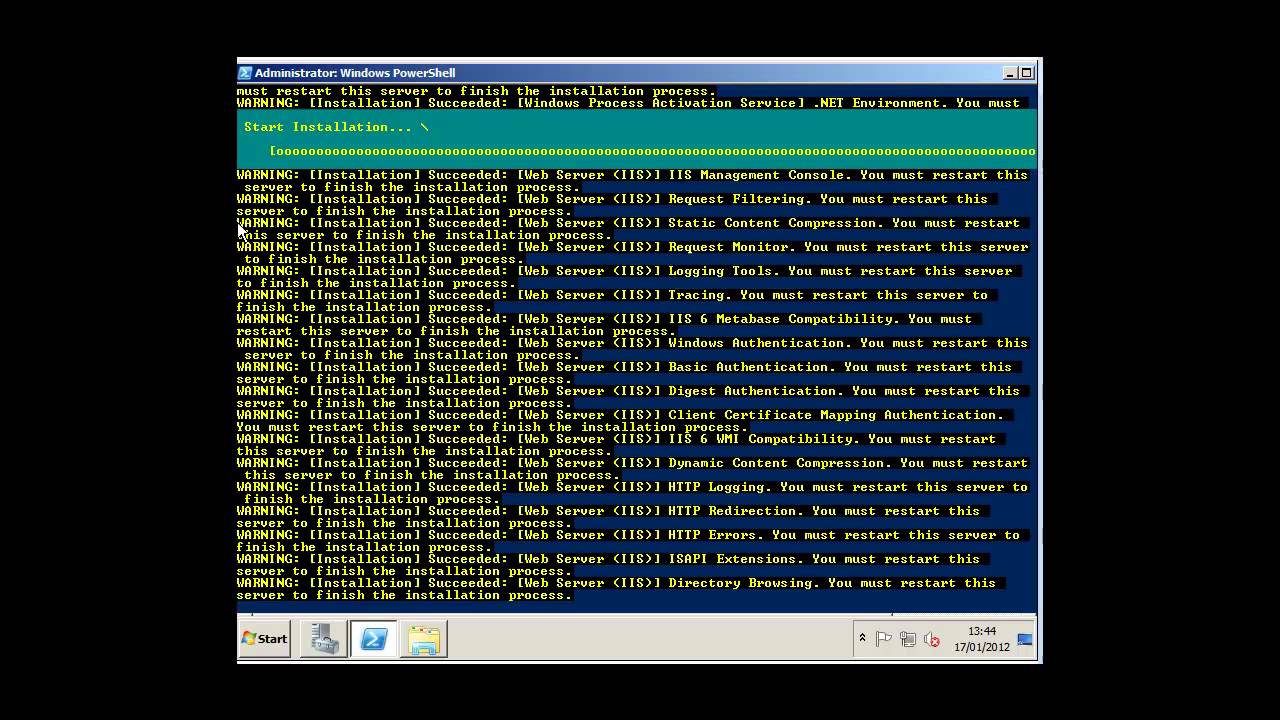The width and height of the screenshot is (1280, 720).
Task: Click the '.NET Environment' warning line
Action: pos(628,103)
